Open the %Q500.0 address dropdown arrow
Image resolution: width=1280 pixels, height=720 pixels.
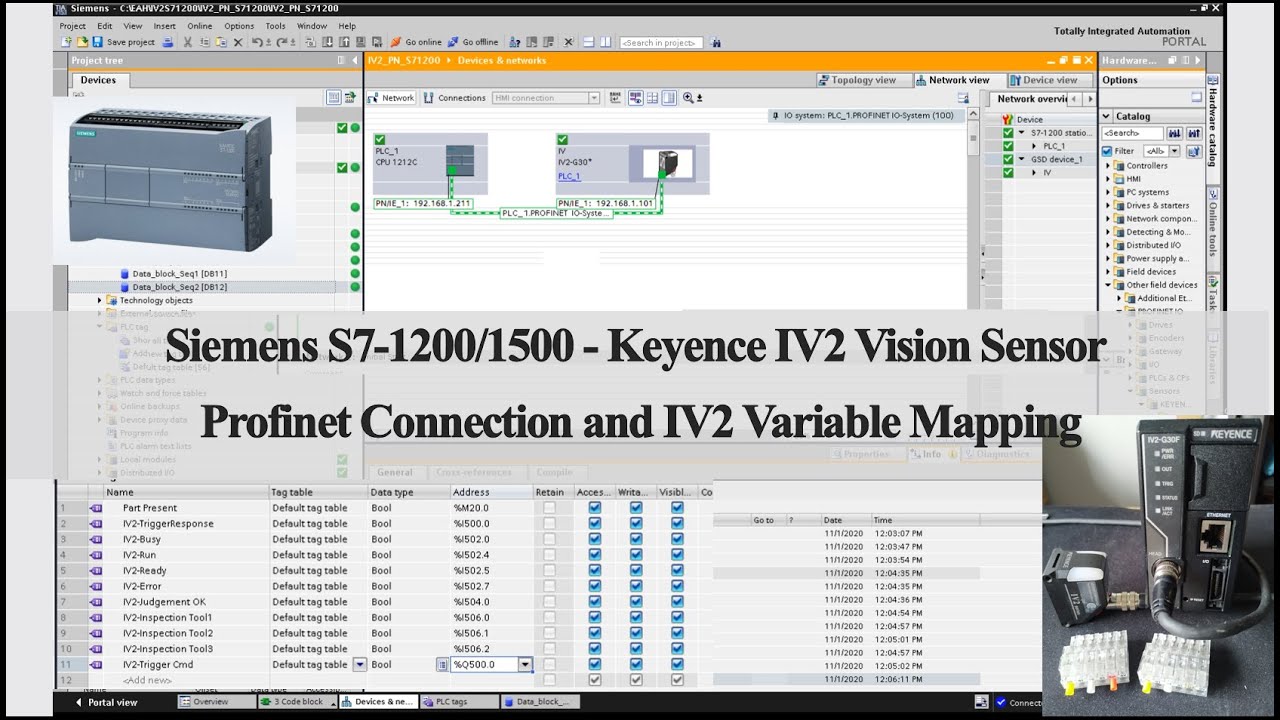pos(525,664)
